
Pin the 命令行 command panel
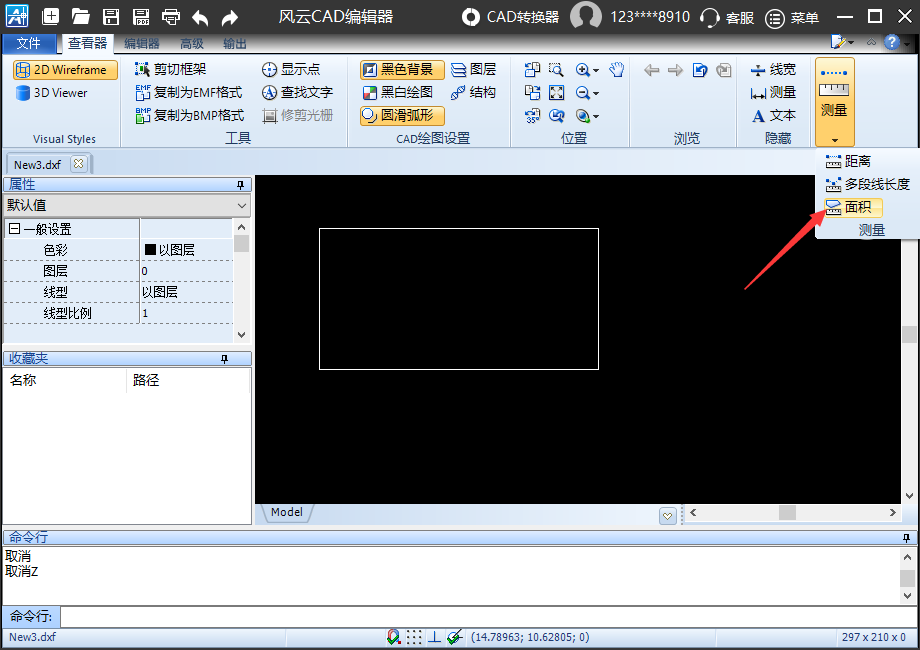(906, 537)
